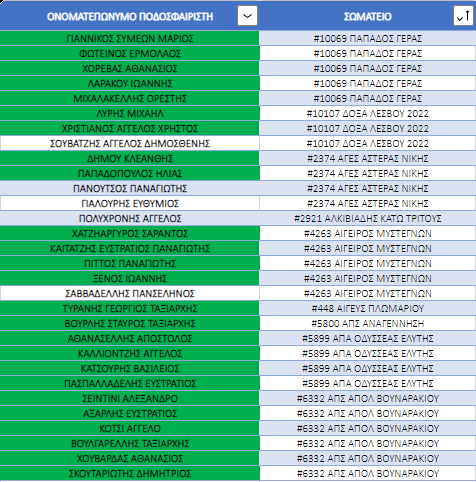Select cell ΓΙΑΝΝΙΚΟΣ ΣΥΜΕΩΝ ΜΑΡΙΟΣ
The image size is (476, 482).
130,38
